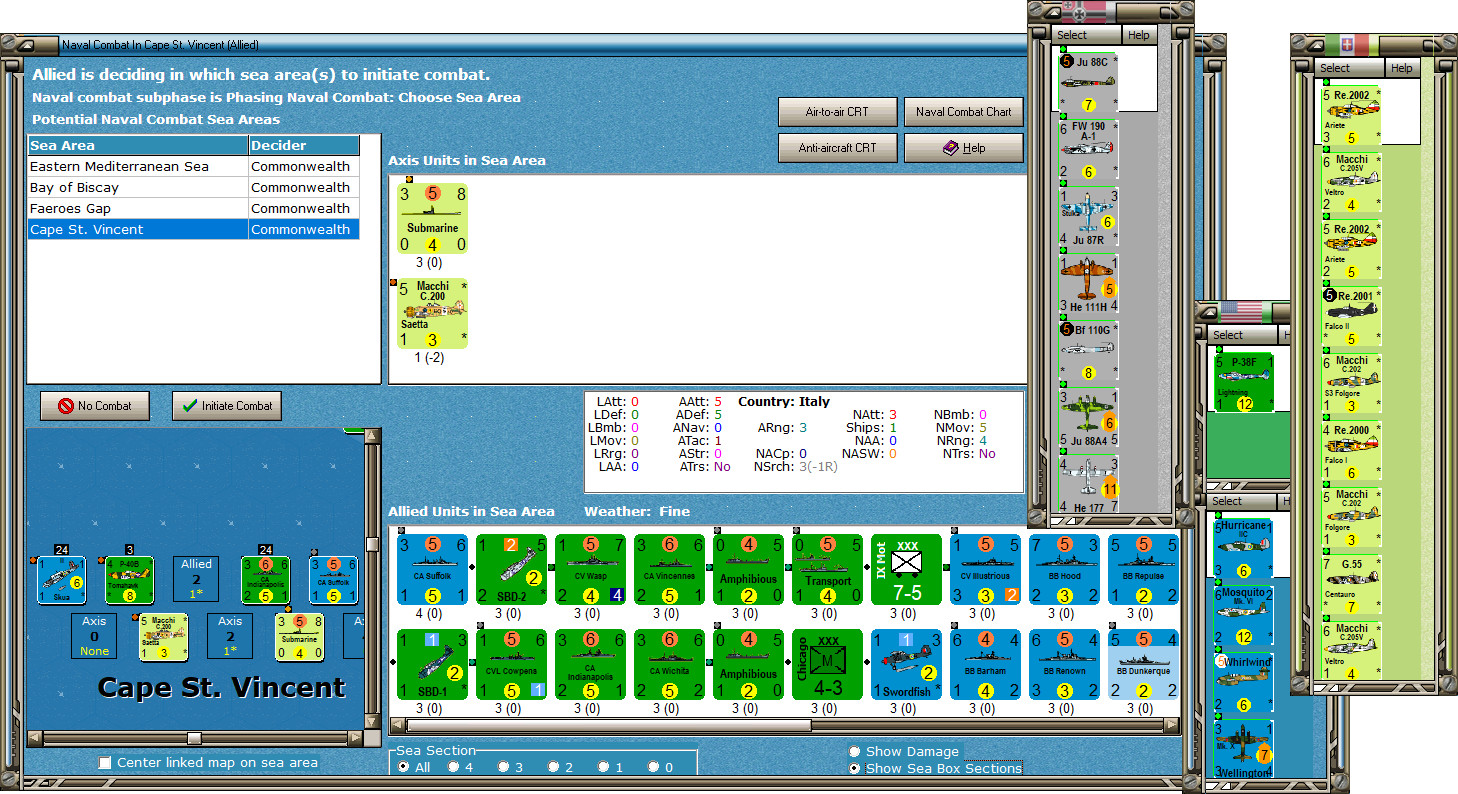Click the Help button with book icon
Screen dimensions: 1458x794
click(964, 148)
